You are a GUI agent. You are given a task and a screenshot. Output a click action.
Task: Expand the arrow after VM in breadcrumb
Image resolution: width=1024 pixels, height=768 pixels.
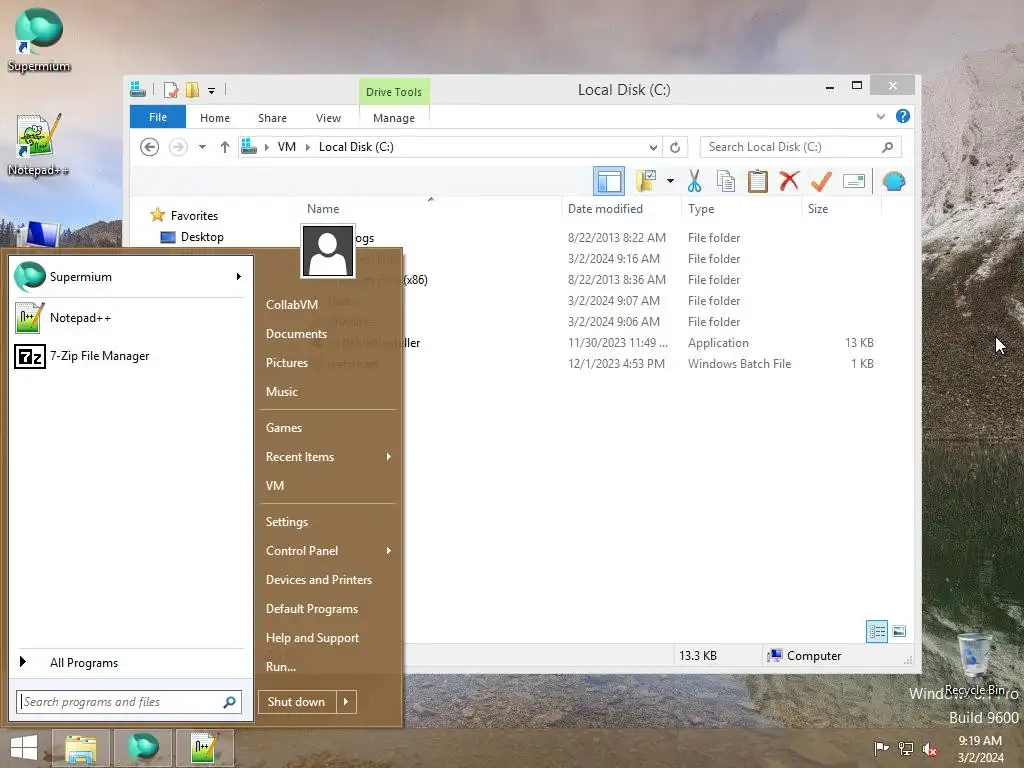pos(308,147)
